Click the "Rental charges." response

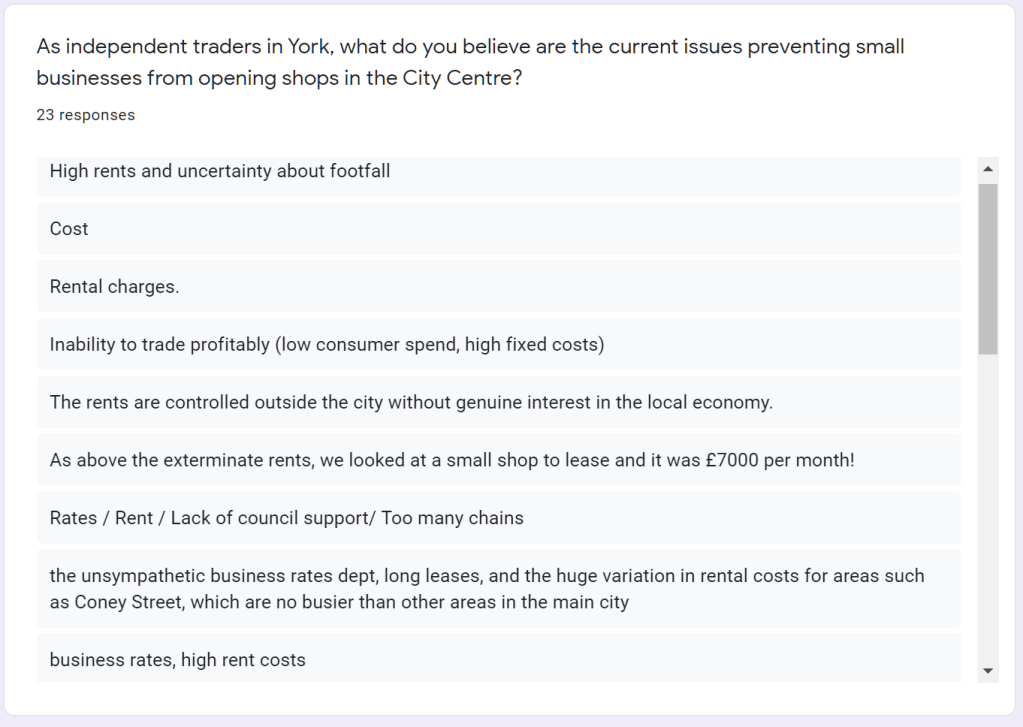pos(115,287)
